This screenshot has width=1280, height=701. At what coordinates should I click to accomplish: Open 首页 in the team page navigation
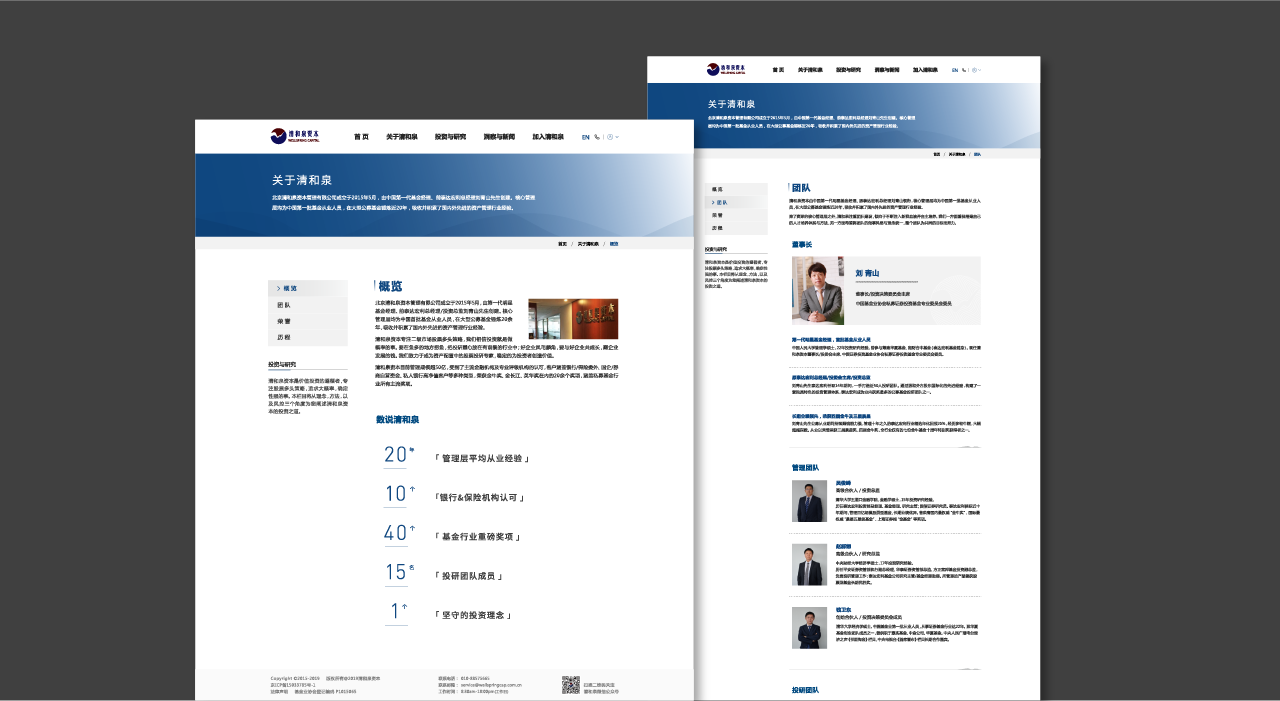778,70
